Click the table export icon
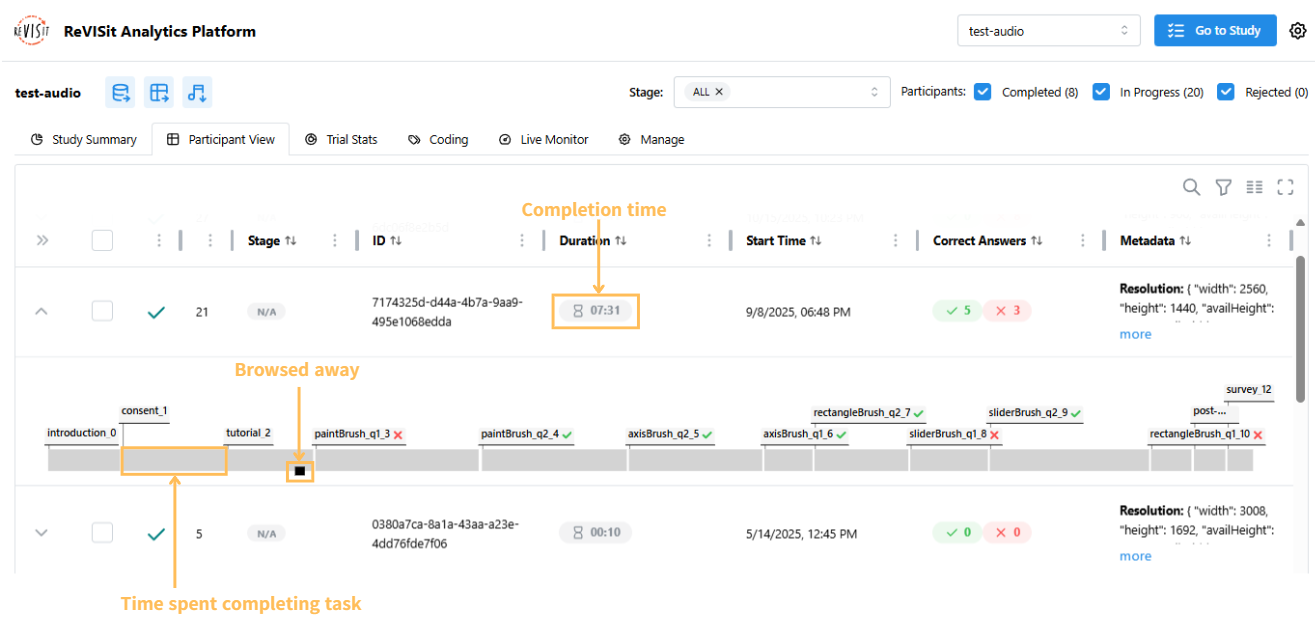The width and height of the screenshot is (1315, 636). tap(159, 93)
